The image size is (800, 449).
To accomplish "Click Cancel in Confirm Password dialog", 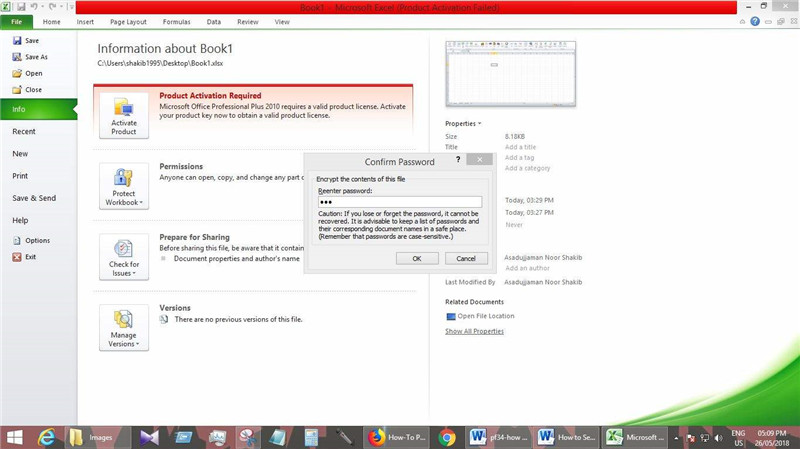I will (x=466, y=259).
